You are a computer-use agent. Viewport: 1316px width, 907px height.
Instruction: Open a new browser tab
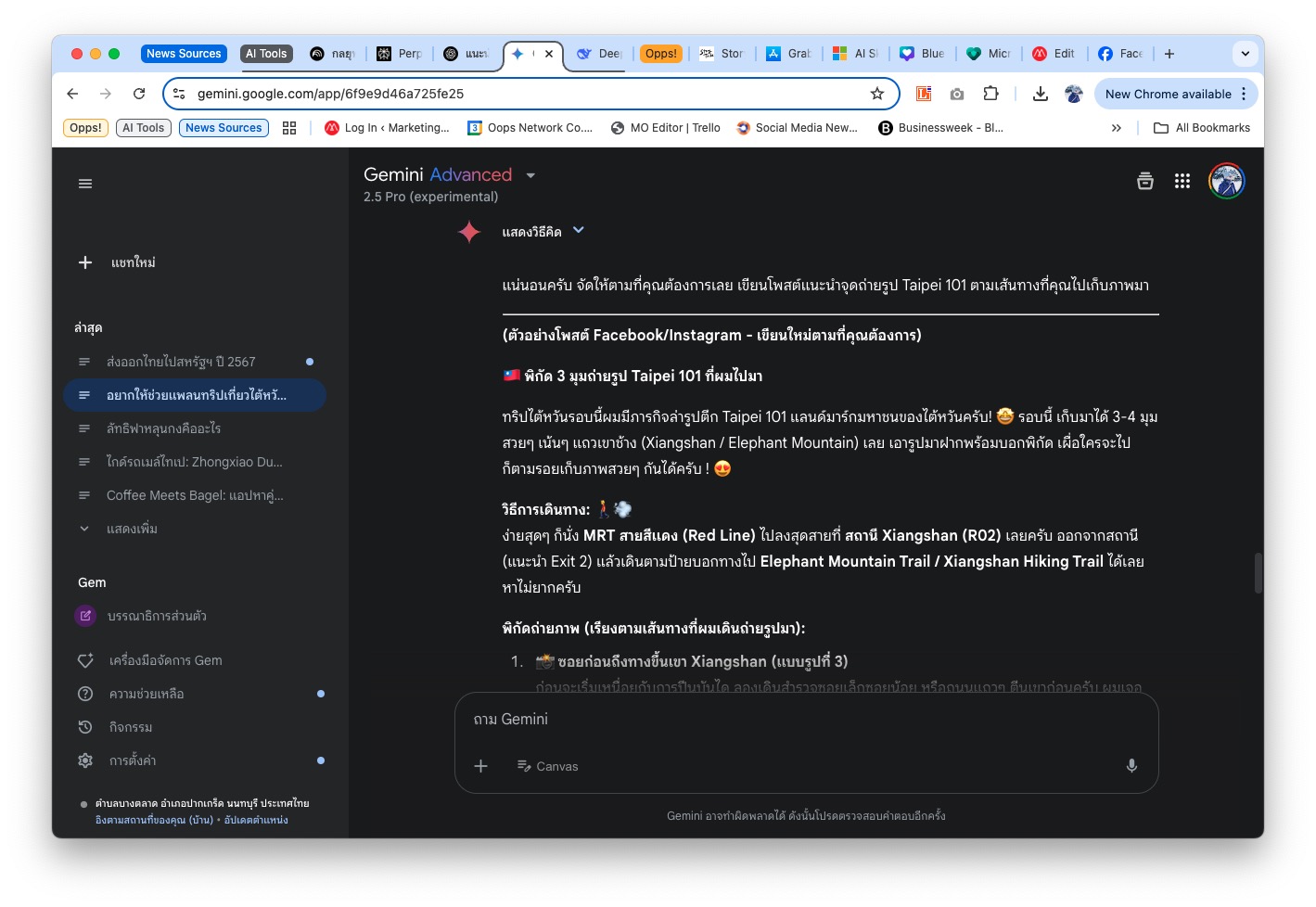[x=1169, y=54]
